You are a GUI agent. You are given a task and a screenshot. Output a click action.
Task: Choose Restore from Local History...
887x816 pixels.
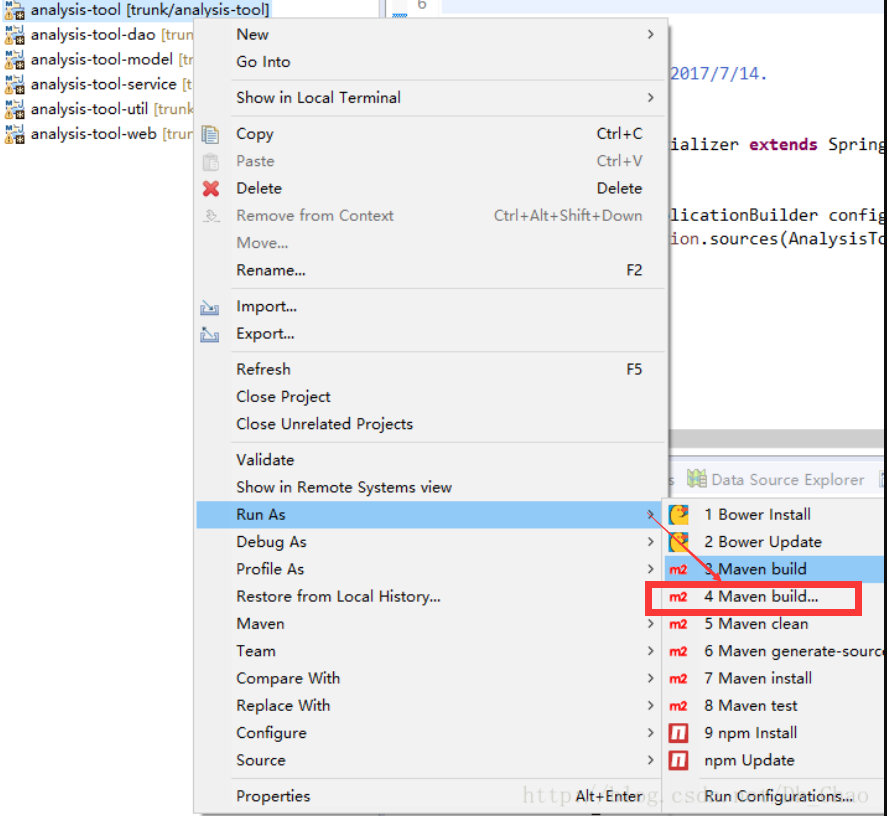[x=430, y=596]
